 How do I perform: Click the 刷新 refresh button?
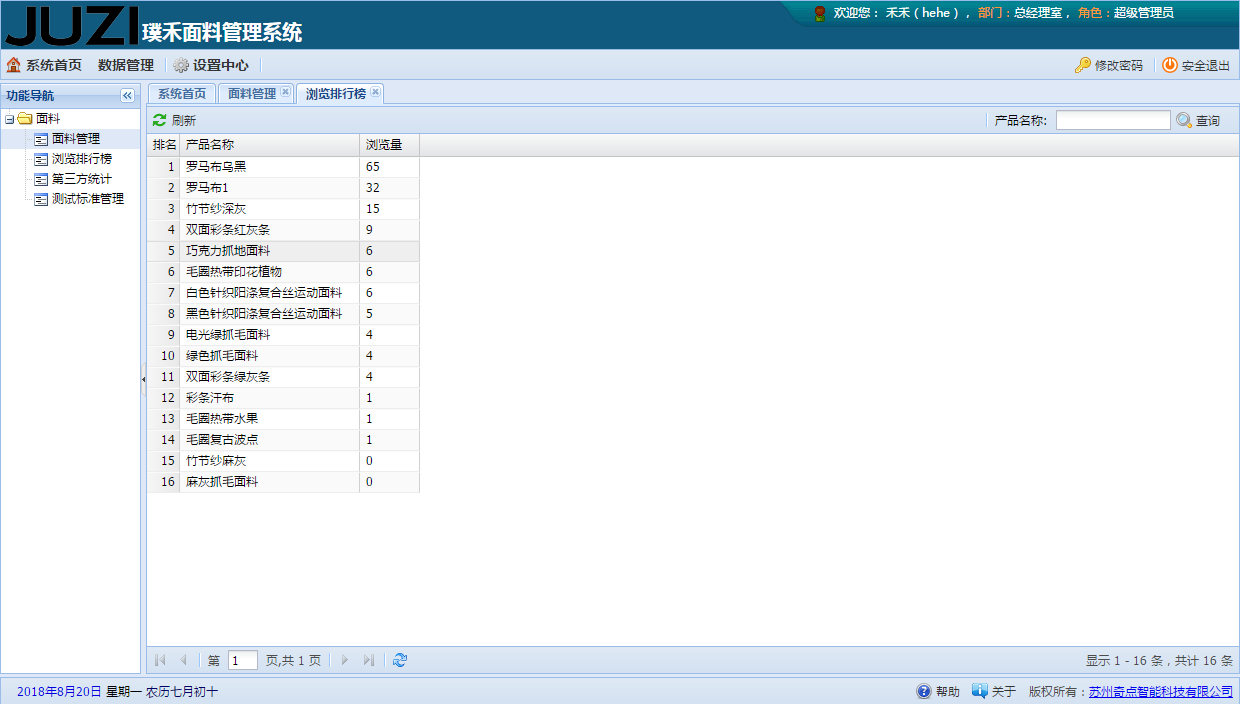tap(174, 120)
